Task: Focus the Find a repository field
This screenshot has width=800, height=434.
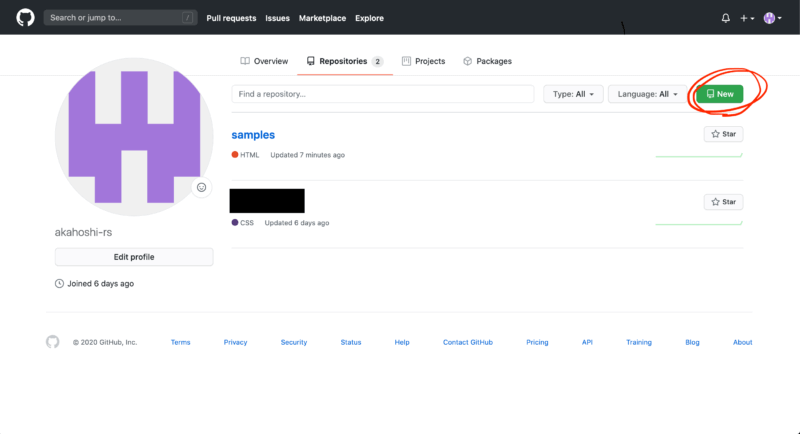Action: 383,94
